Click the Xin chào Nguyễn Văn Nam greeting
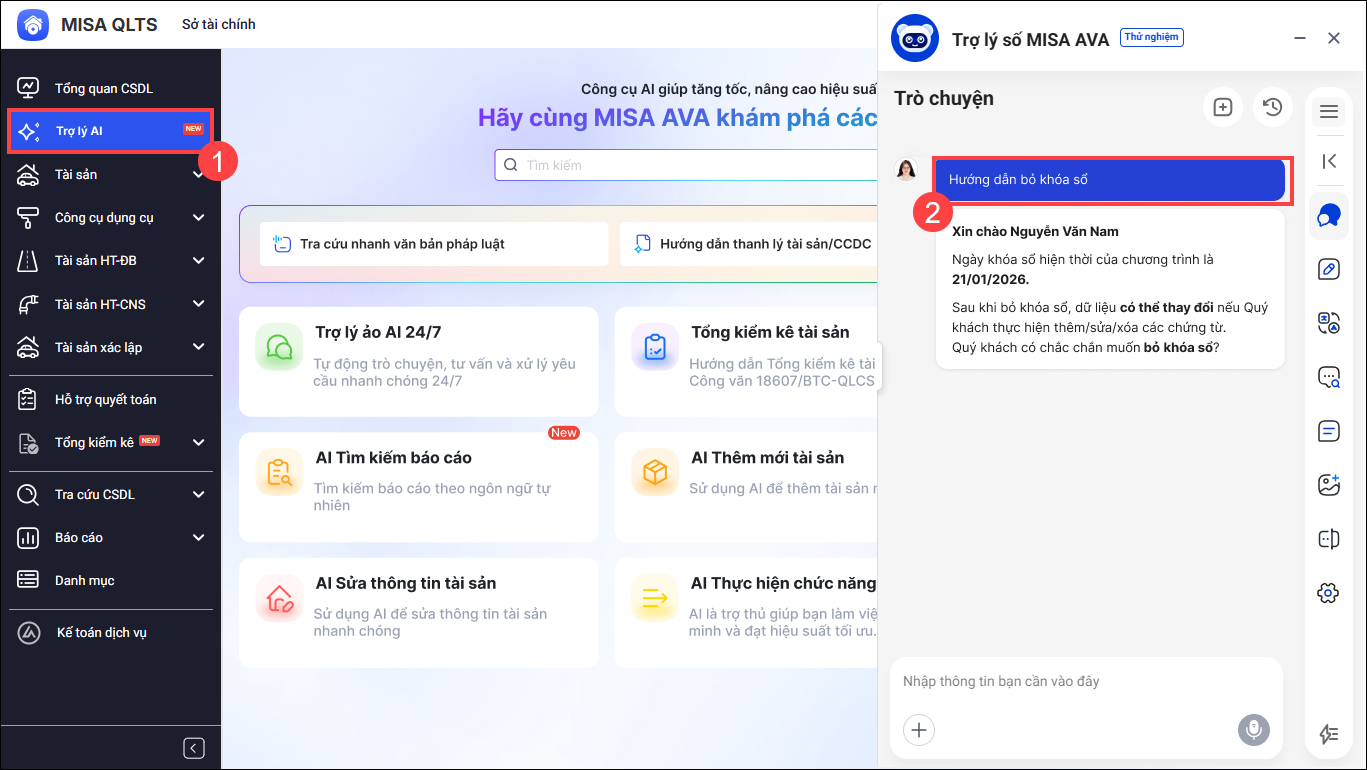1367x770 pixels. click(1035, 231)
